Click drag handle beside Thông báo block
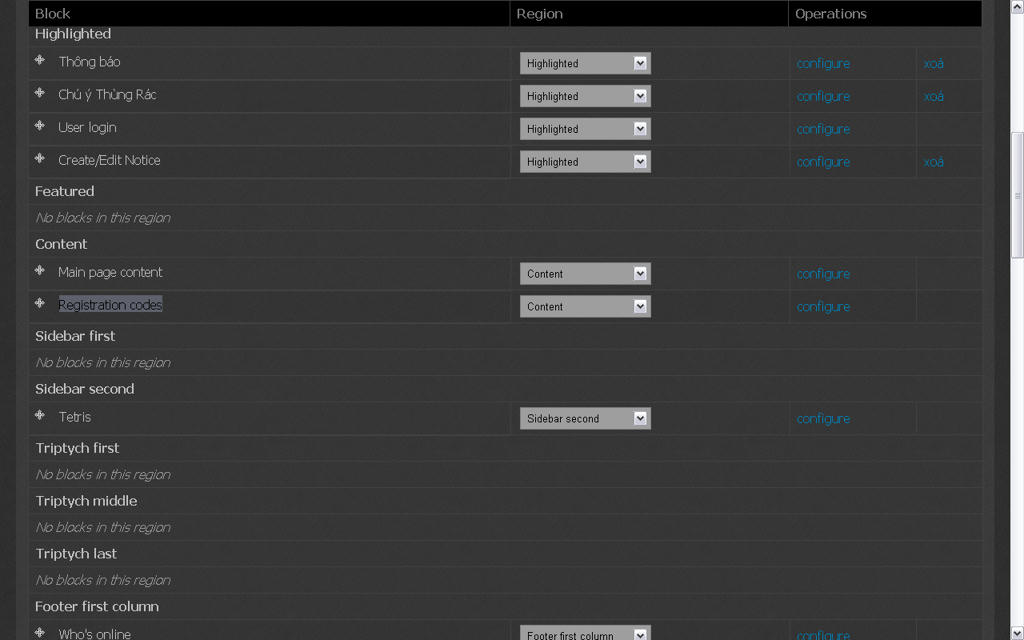Image resolution: width=1024 pixels, height=640 pixels. click(40, 61)
